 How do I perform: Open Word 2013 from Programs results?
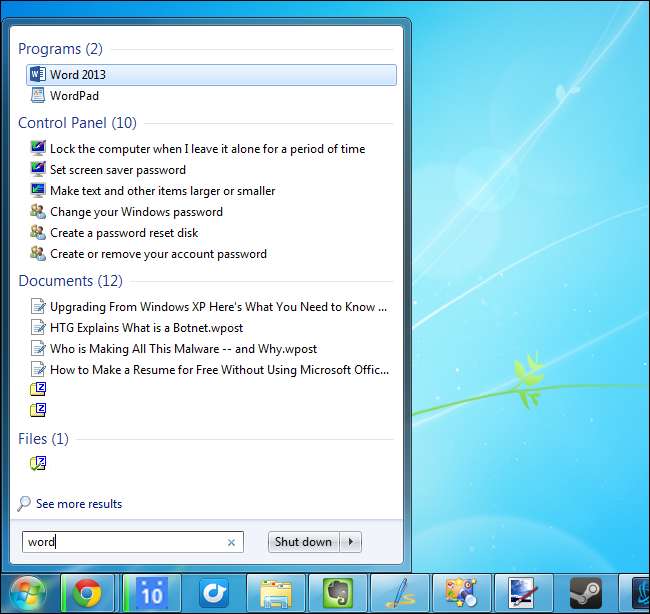coord(78,75)
